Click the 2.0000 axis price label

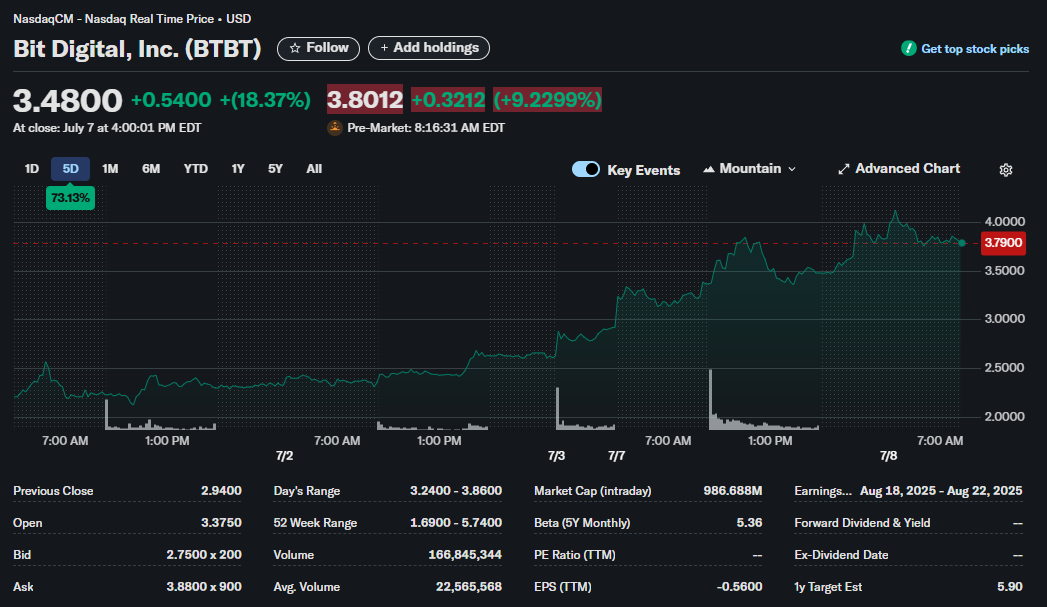(x=1004, y=417)
